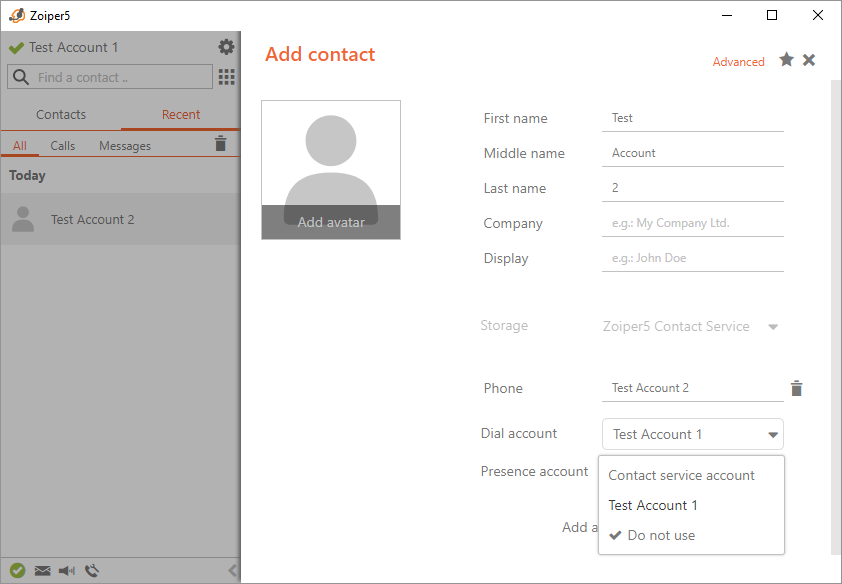Click the green online status icon
This screenshot has height=584, width=842.
[x=17, y=571]
